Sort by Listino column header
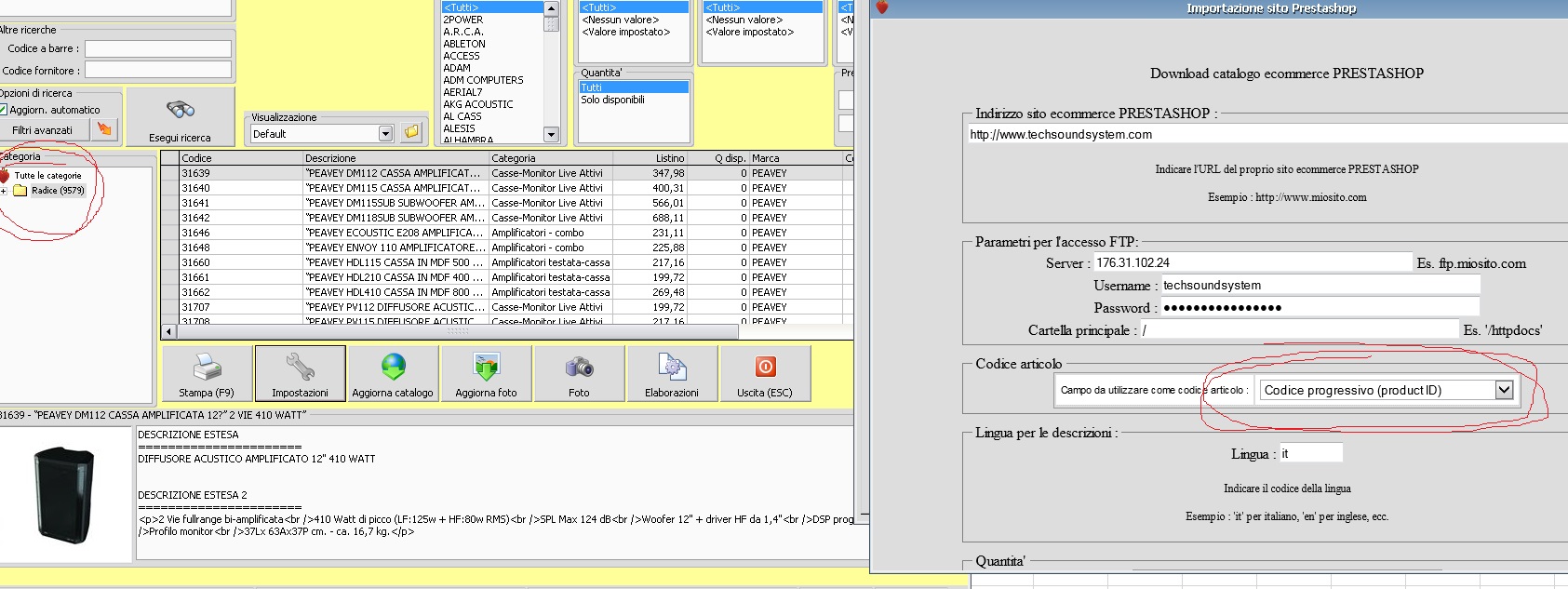This screenshot has height=589, width=1568. (649, 158)
